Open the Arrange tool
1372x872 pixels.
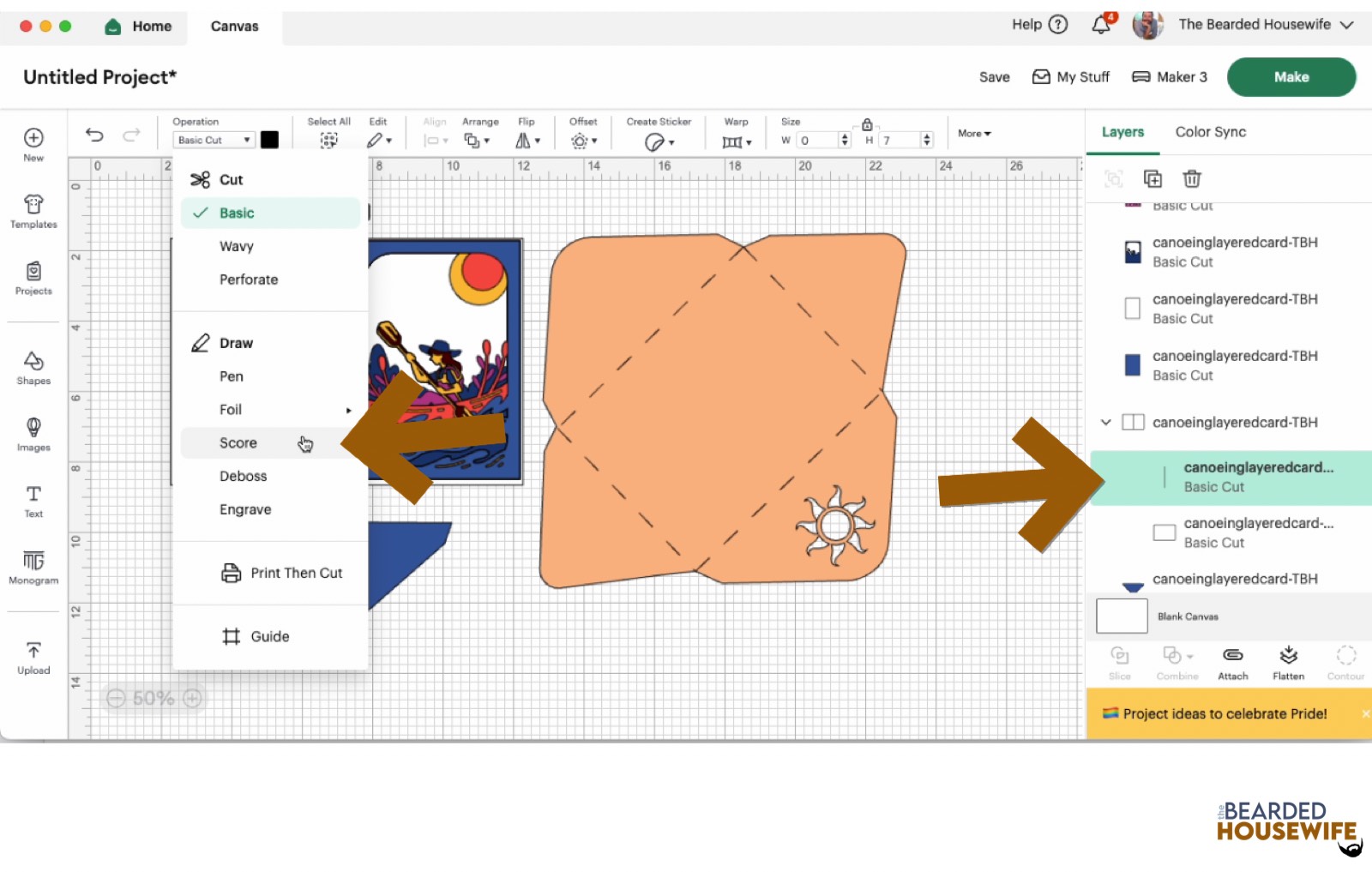pos(477,141)
